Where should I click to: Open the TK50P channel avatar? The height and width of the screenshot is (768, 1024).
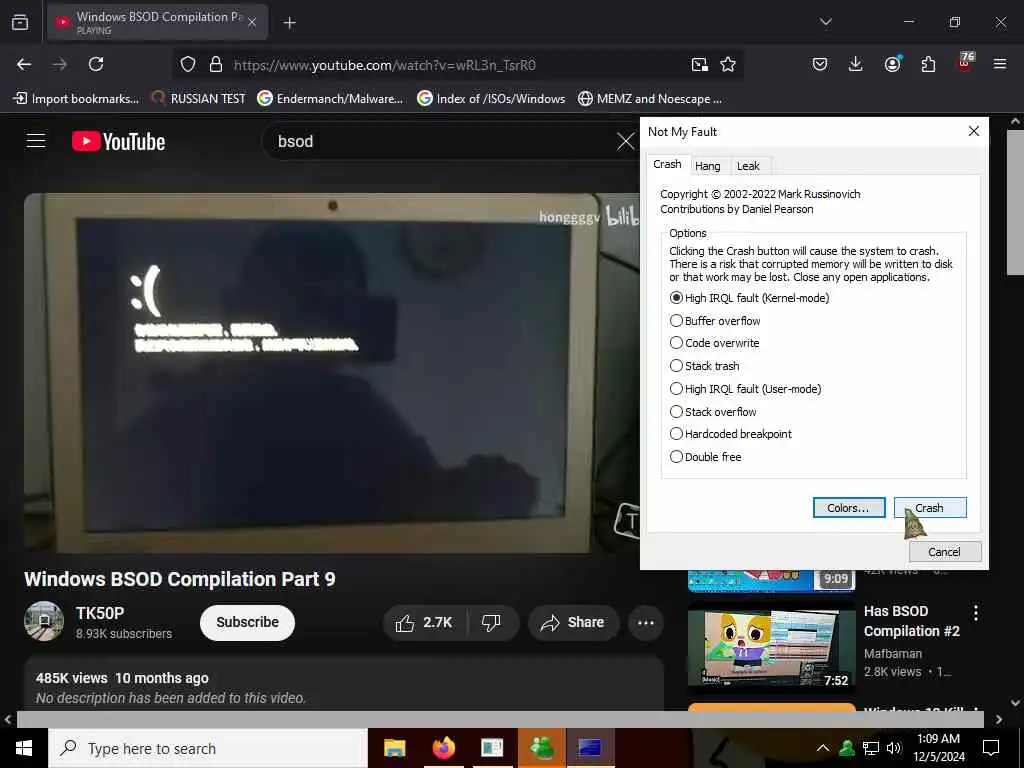pos(44,621)
